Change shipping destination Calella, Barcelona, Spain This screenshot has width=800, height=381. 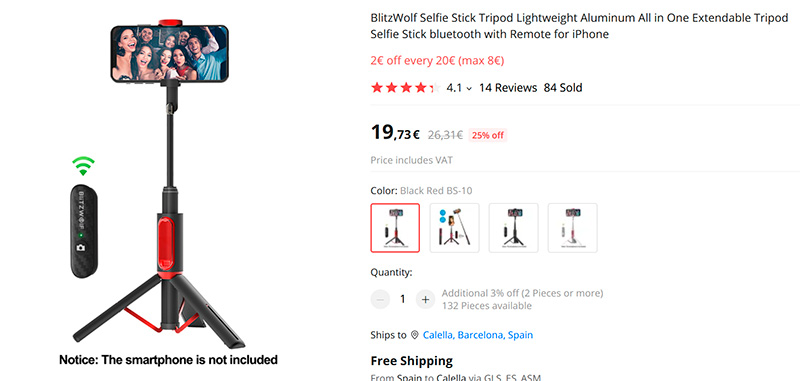click(478, 335)
